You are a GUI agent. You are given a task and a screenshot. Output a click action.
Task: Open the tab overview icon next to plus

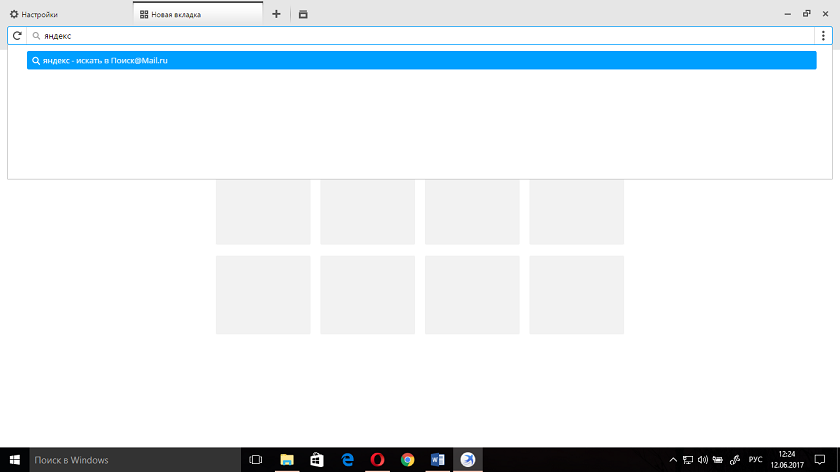[x=303, y=14]
